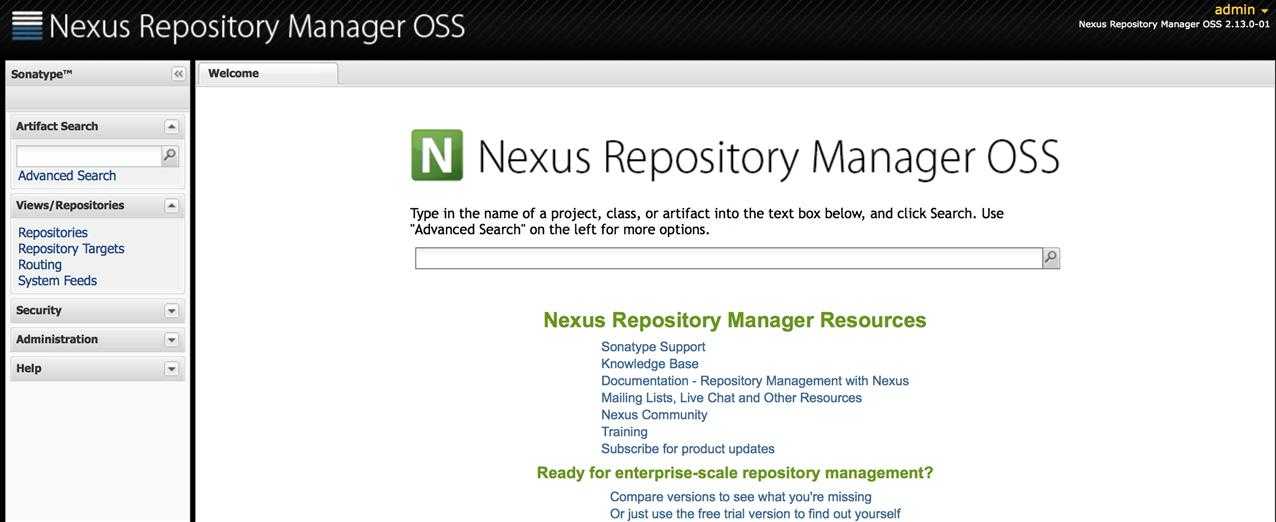Click the striped Nexus header logo icon
The height and width of the screenshot is (522, 1276).
tap(27, 26)
